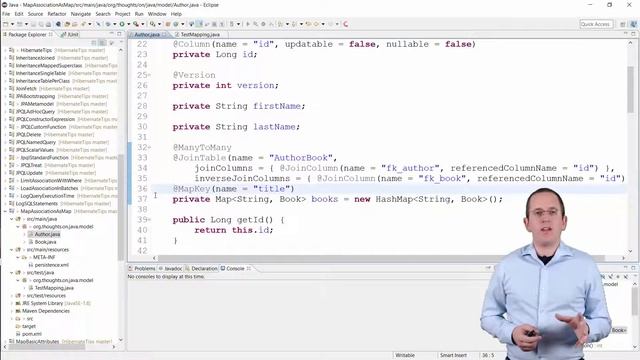
Task: Toggle code folding at line 32
Action: [149, 147]
